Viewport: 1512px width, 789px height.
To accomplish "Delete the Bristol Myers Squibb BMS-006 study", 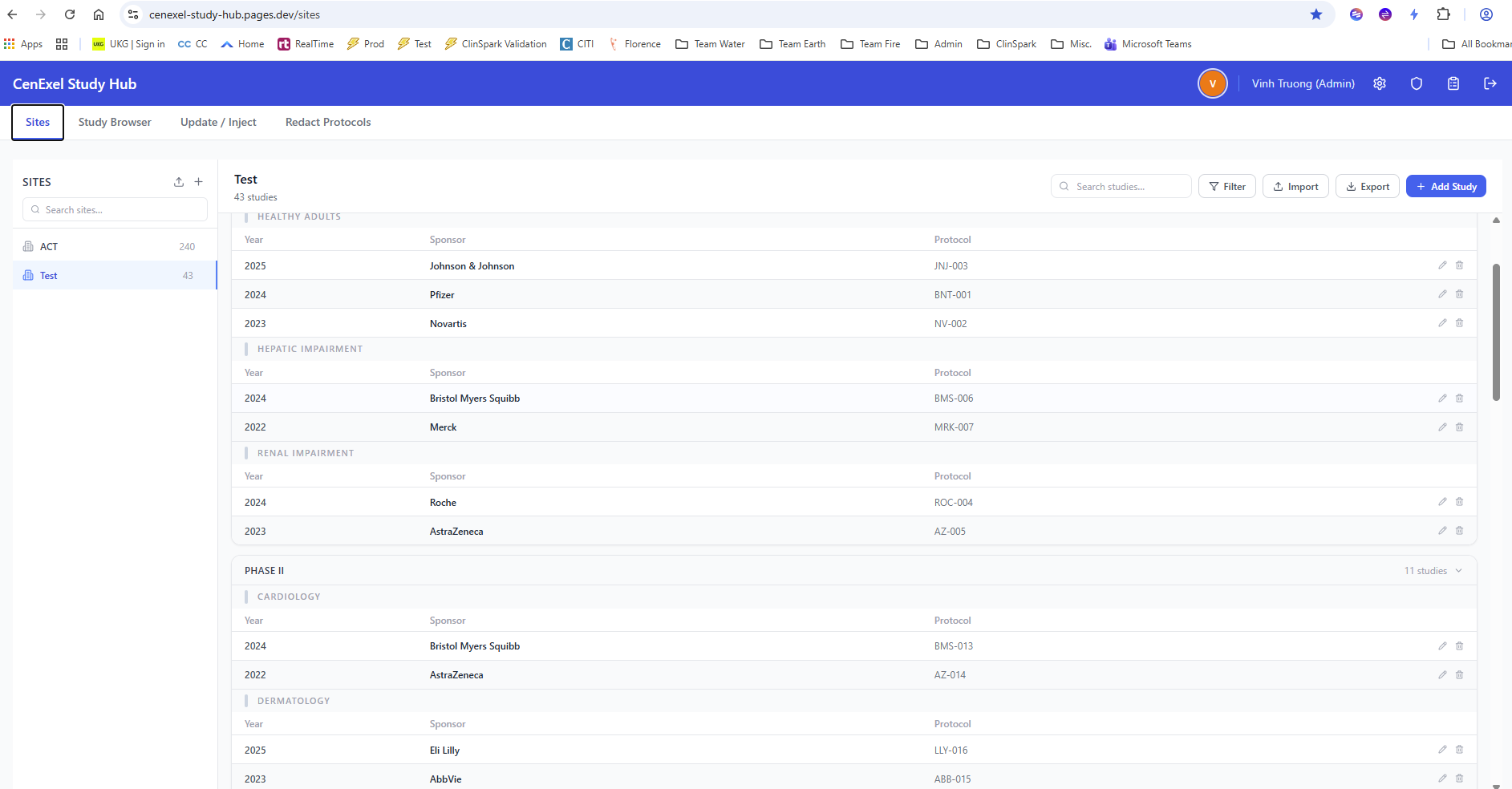I will tap(1460, 399).
